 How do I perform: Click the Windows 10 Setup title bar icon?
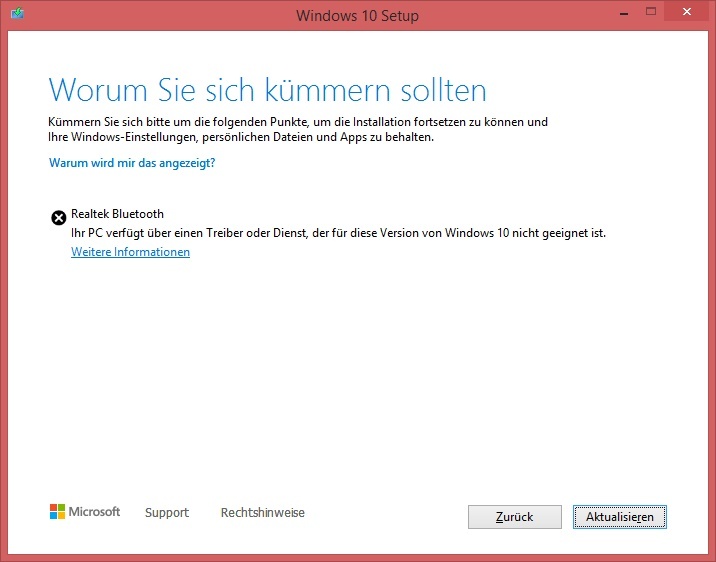[17, 13]
